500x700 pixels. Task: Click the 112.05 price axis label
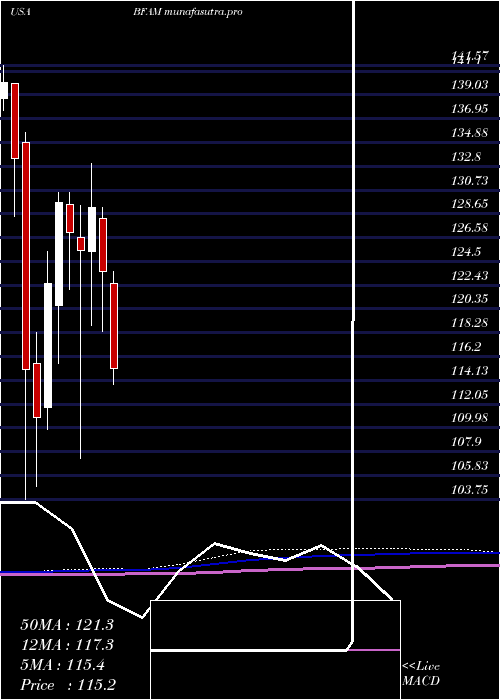point(470,394)
